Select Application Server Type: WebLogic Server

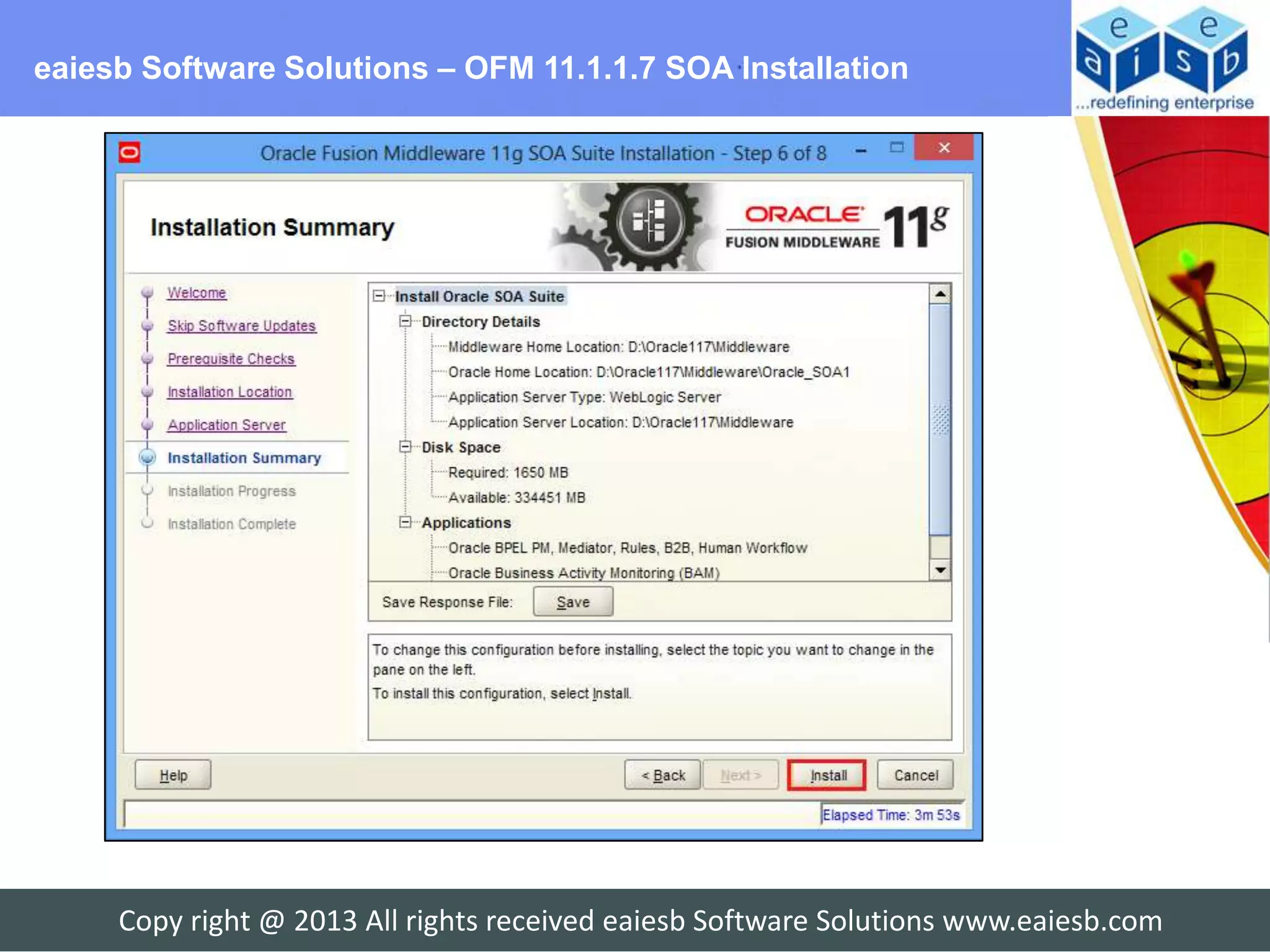pos(584,397)
